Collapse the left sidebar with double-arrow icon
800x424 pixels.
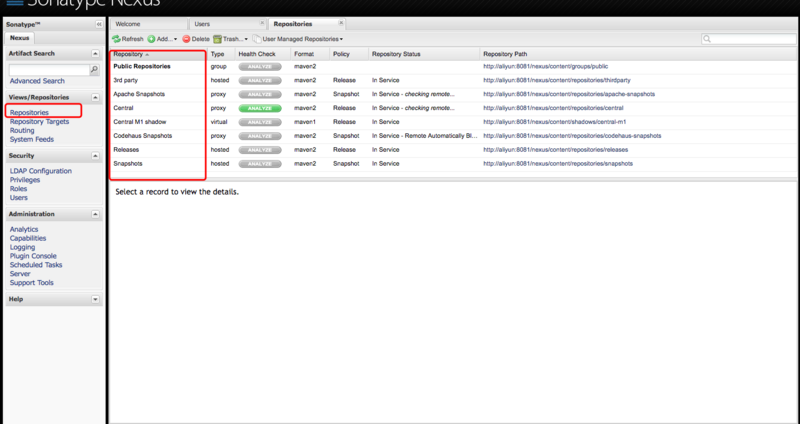click(96, 21)
